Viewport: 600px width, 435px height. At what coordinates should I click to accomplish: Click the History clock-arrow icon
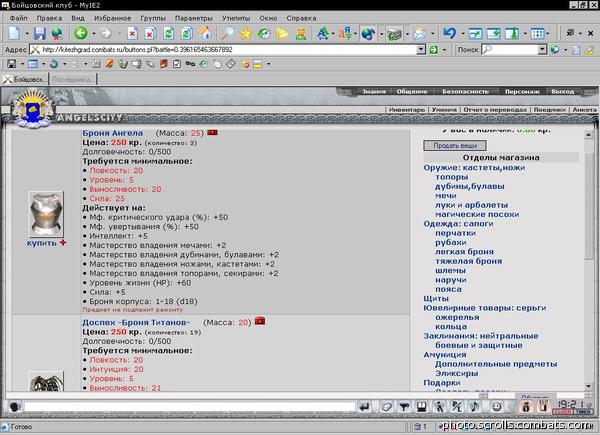pos(264,34)
